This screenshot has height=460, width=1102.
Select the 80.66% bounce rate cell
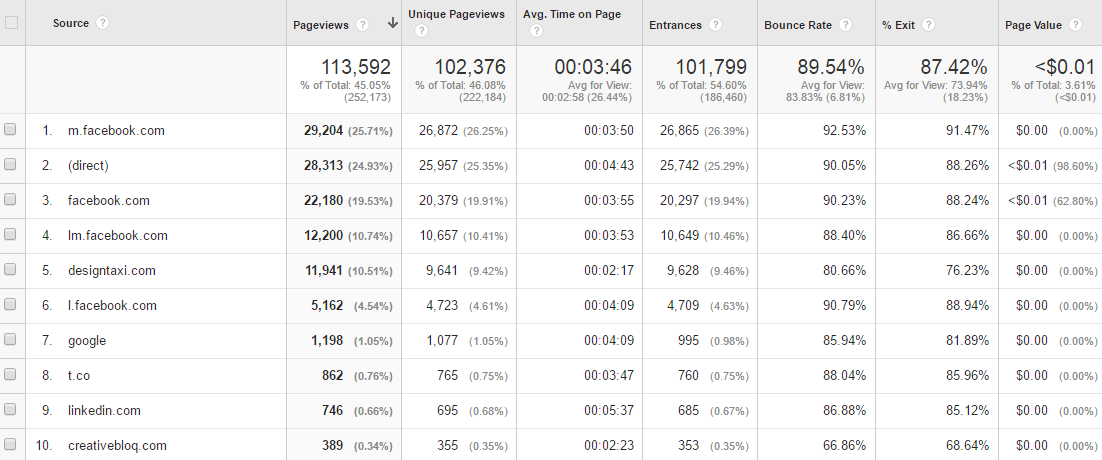844,271
